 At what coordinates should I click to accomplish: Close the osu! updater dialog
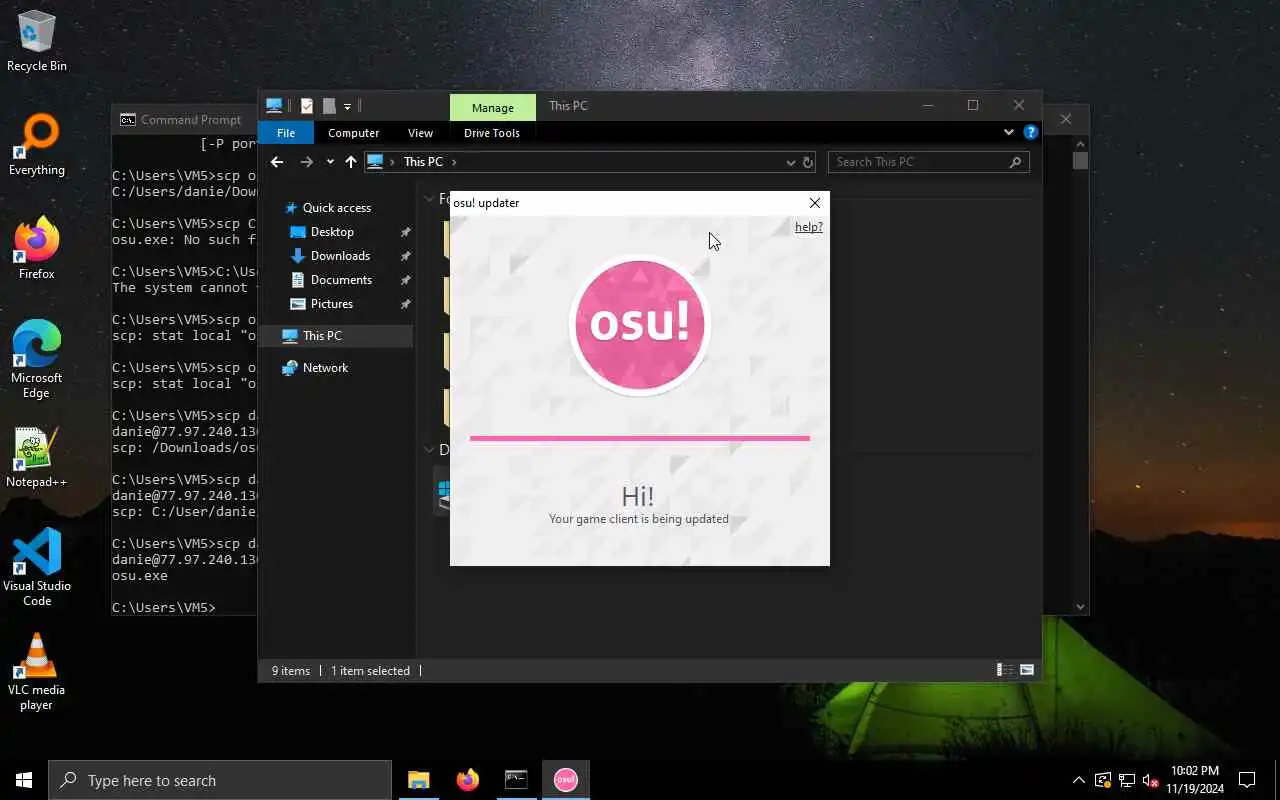click(x=814, y=203)
